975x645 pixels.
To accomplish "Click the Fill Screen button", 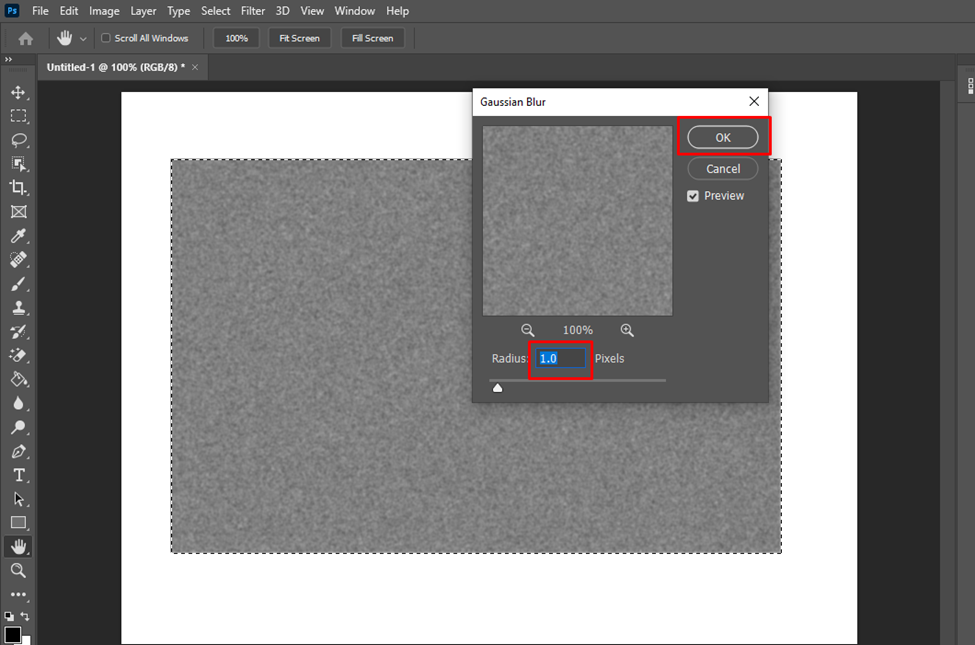I will [372, 38].
